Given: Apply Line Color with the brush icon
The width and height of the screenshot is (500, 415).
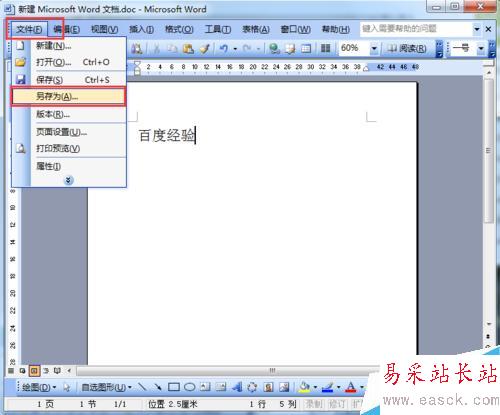Looking at the screenshot, I should tap(328, 387).
